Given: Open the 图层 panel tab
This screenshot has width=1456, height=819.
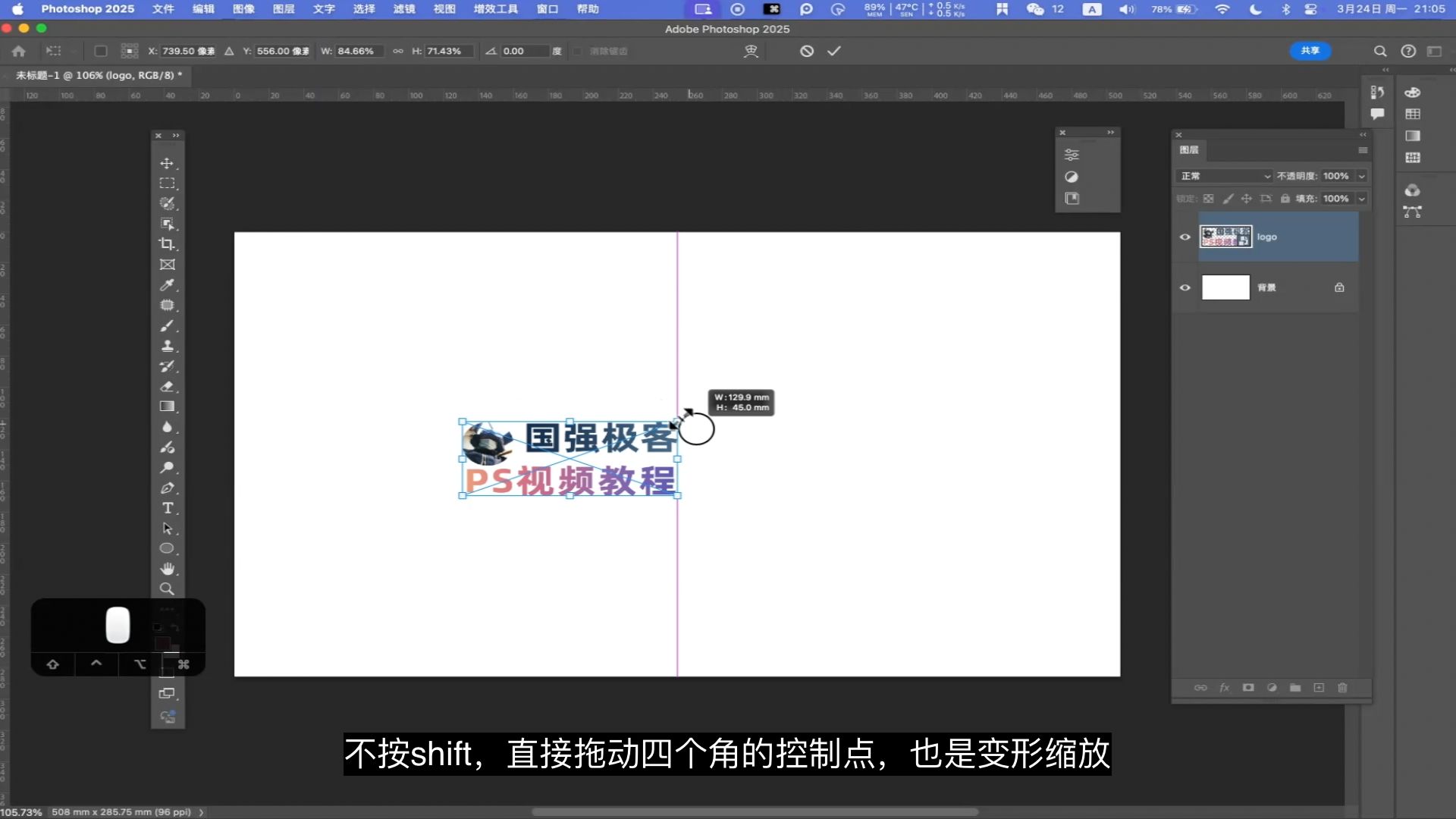Looking at the screenshot, I should [x=1189, y=150].
